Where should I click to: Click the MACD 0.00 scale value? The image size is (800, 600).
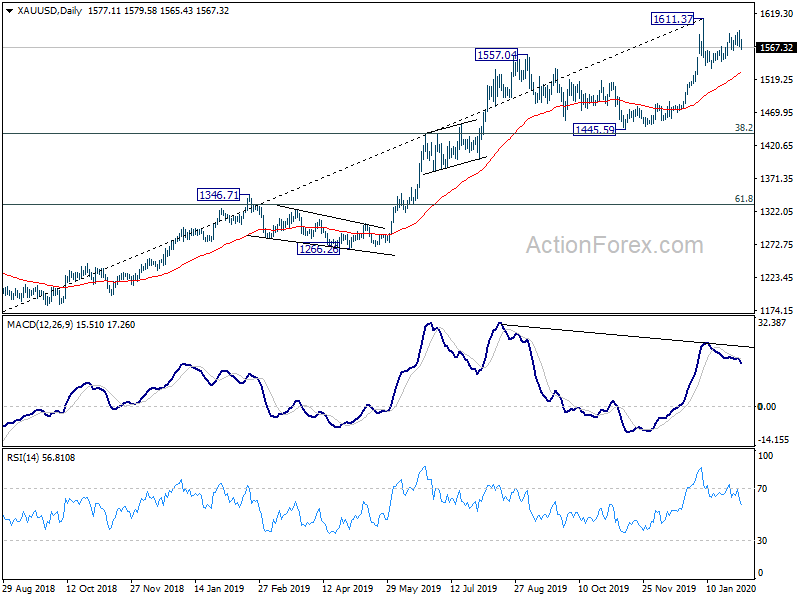[767, 407]
